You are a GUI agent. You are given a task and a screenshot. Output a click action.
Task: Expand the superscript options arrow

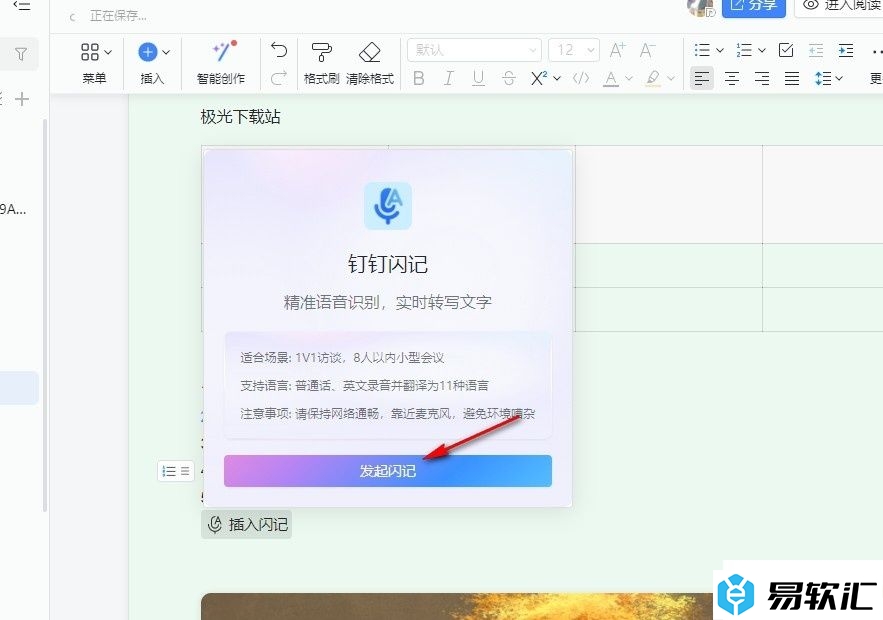557,78
